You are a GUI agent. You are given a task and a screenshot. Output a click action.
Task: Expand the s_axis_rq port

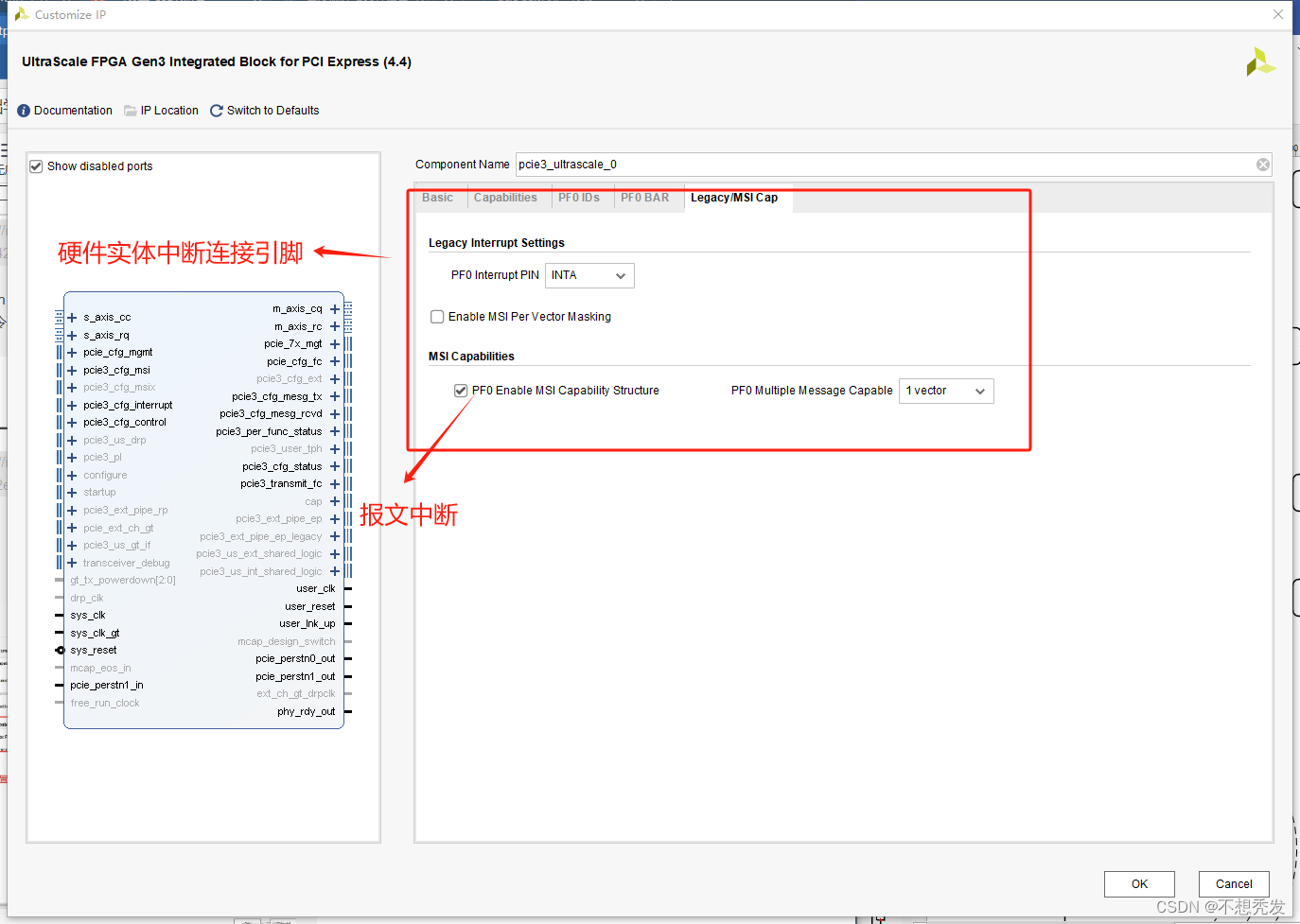pyautogui.click(x=72, y=335)
